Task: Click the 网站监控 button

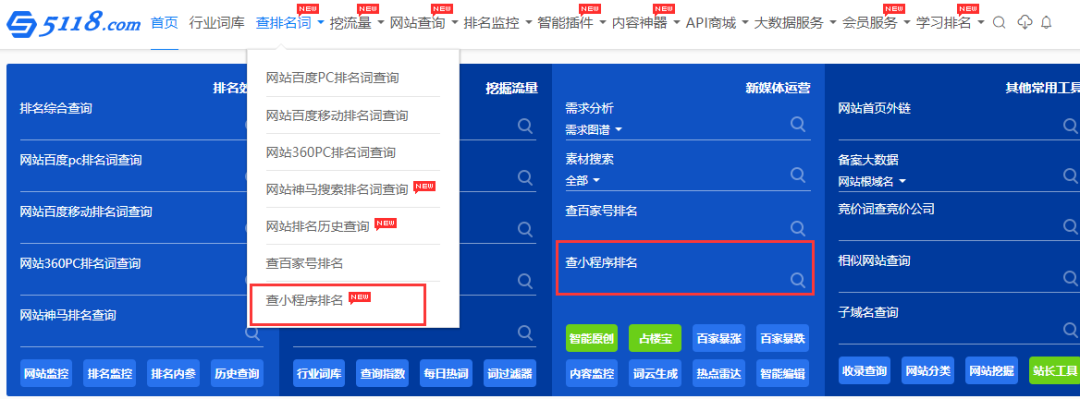Action: click(x=46, y=374)
